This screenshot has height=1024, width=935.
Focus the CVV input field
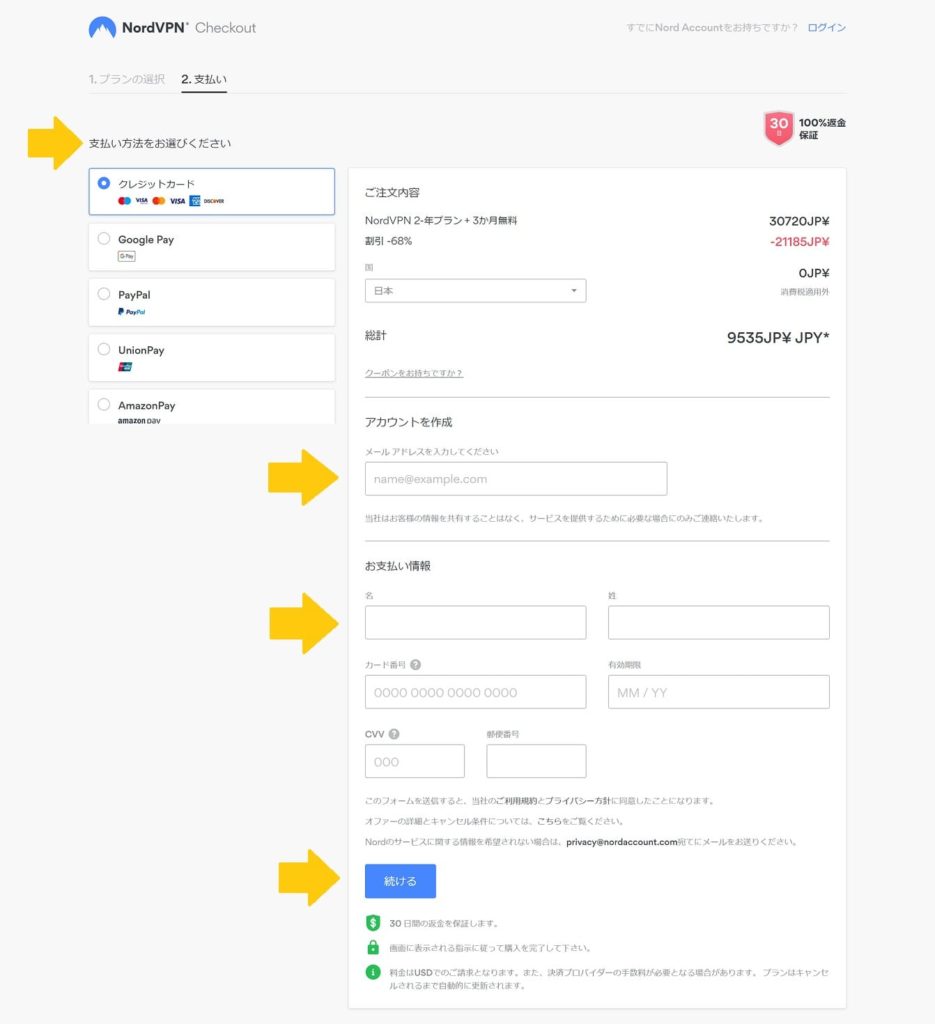(x=415, y=761)
